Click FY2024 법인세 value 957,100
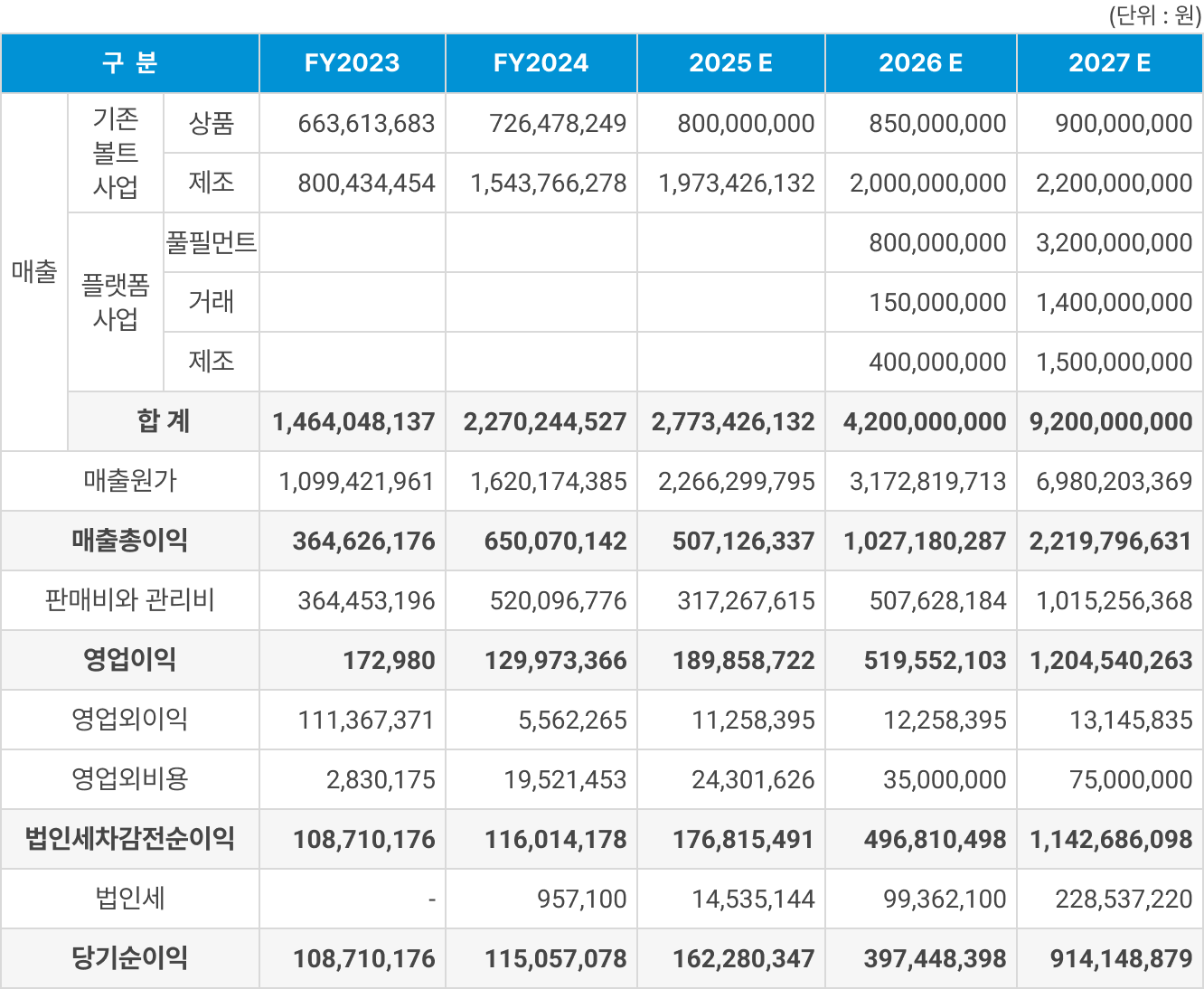The width and height of the screenshot is (1204, 989). click(581, 900)
